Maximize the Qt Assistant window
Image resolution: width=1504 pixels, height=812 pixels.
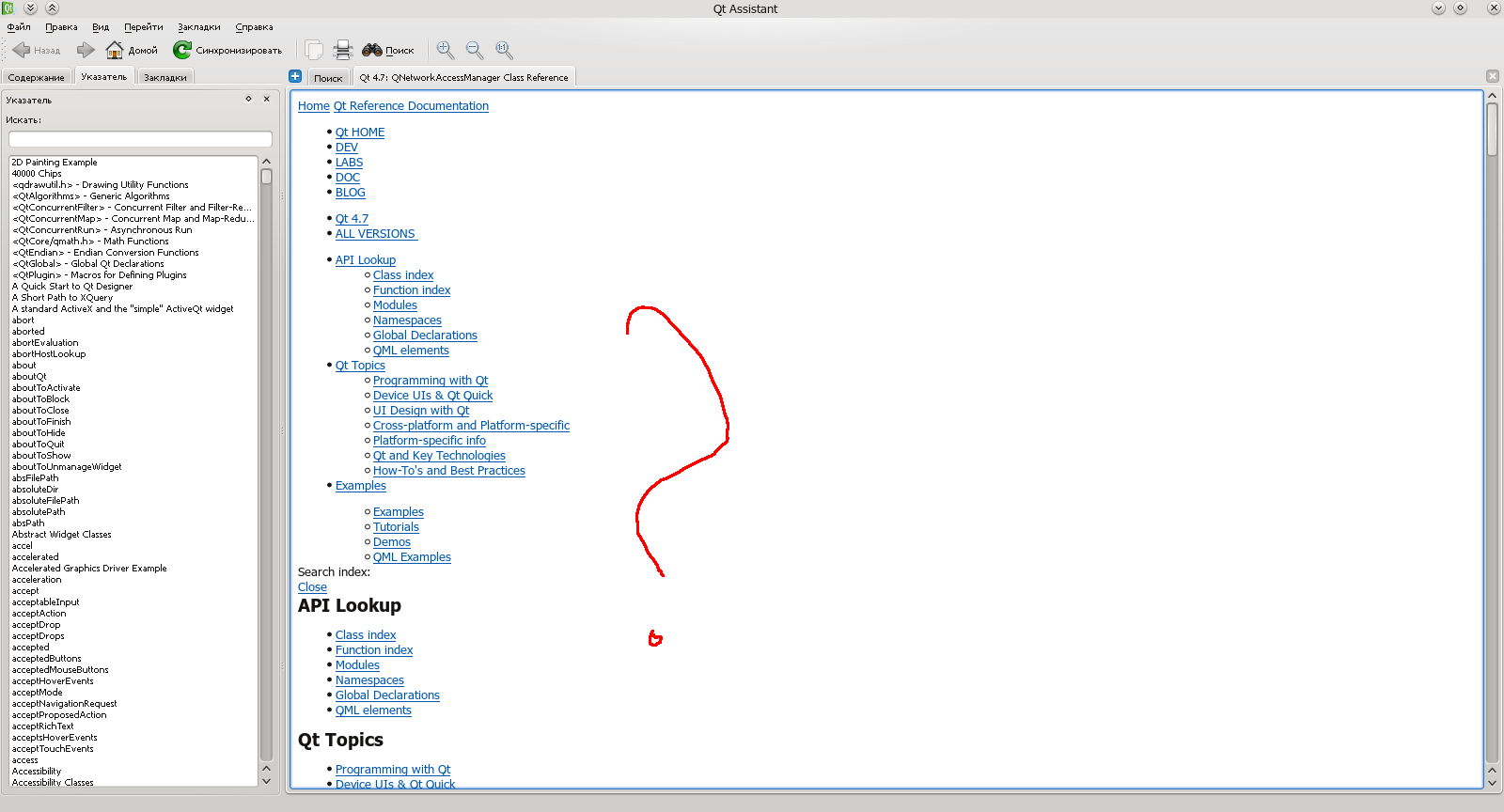coord(1460,8)
